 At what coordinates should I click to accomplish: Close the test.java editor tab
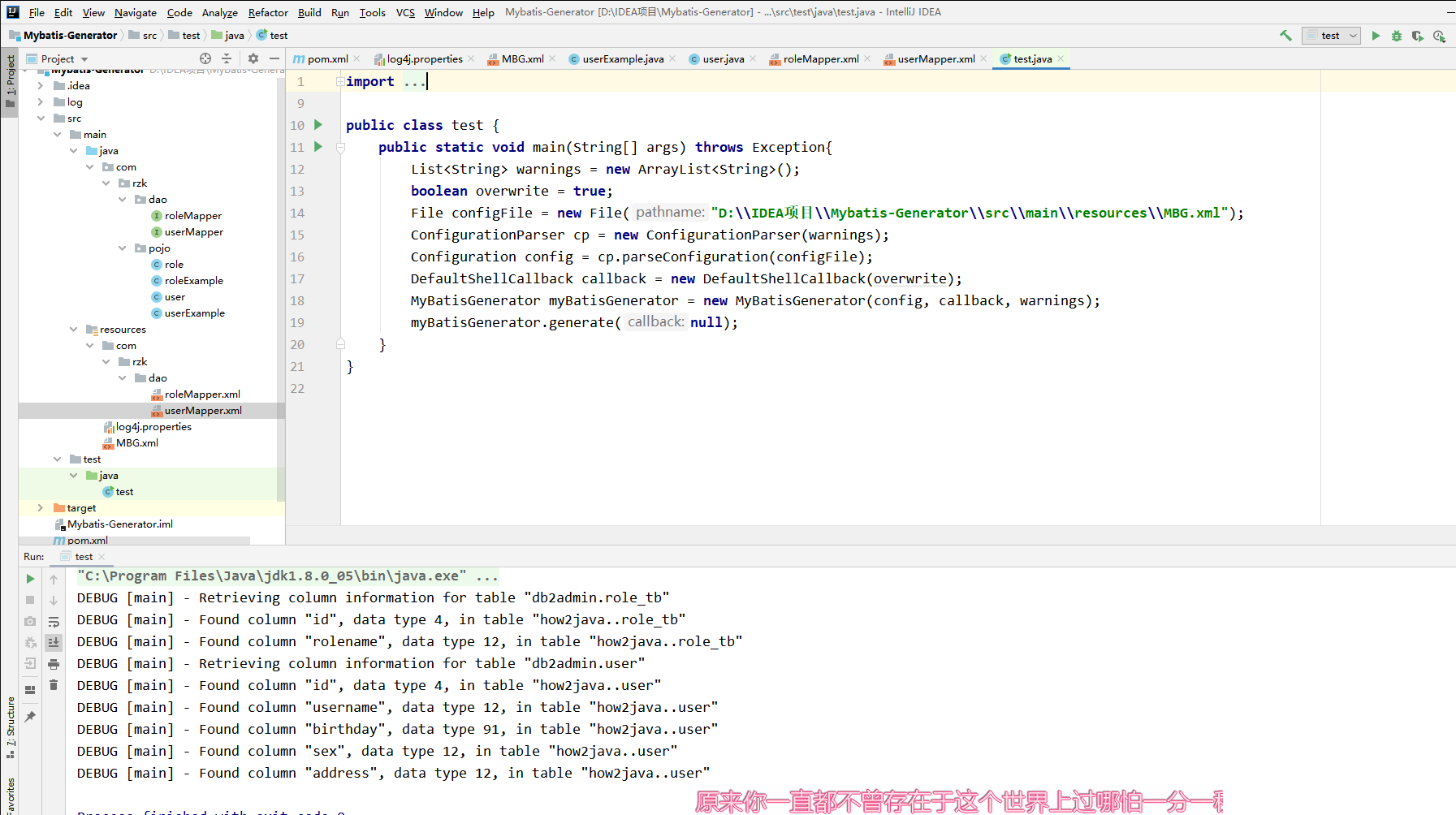(1061, 58)
